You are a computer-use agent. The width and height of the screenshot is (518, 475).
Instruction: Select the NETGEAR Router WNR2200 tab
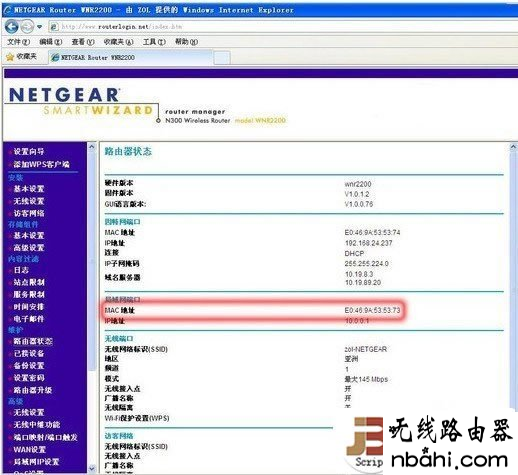coord(130,57)
